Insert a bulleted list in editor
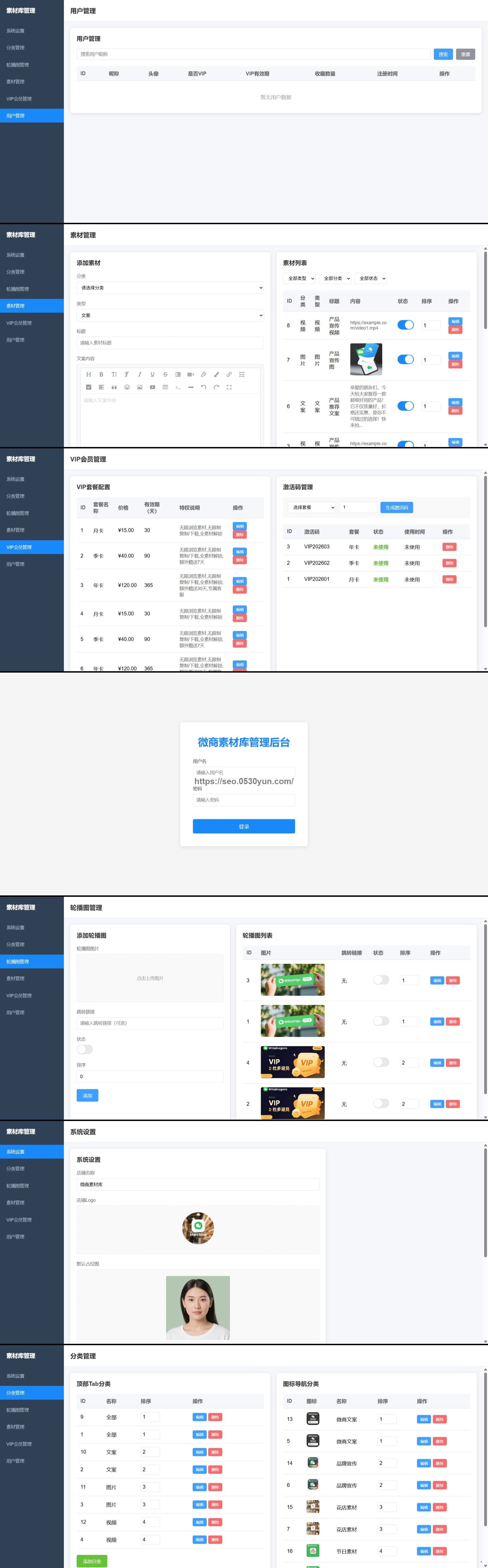This screenshot has height=1568, width=488. (x=242, y=374)
